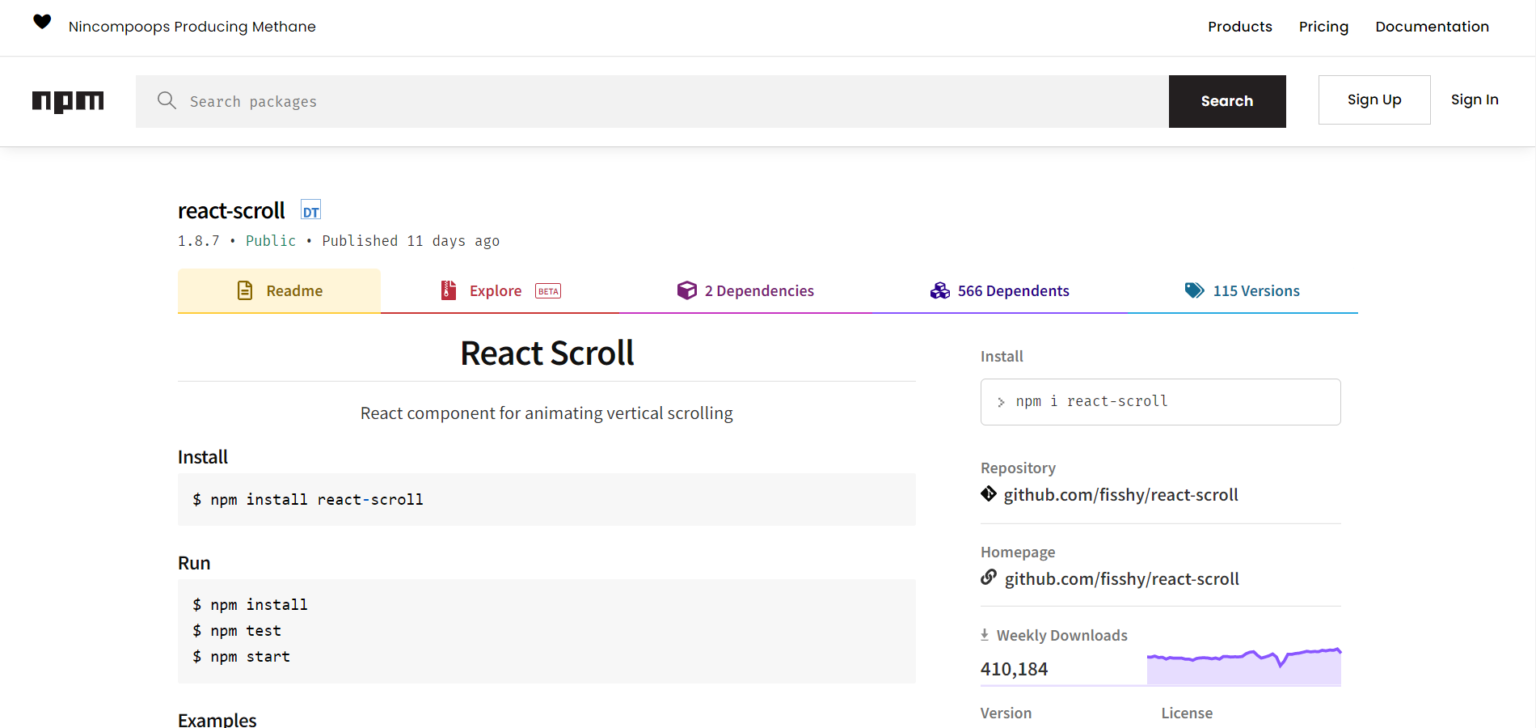Click the npm logo

pyautogui.click(x=67, y=100)
